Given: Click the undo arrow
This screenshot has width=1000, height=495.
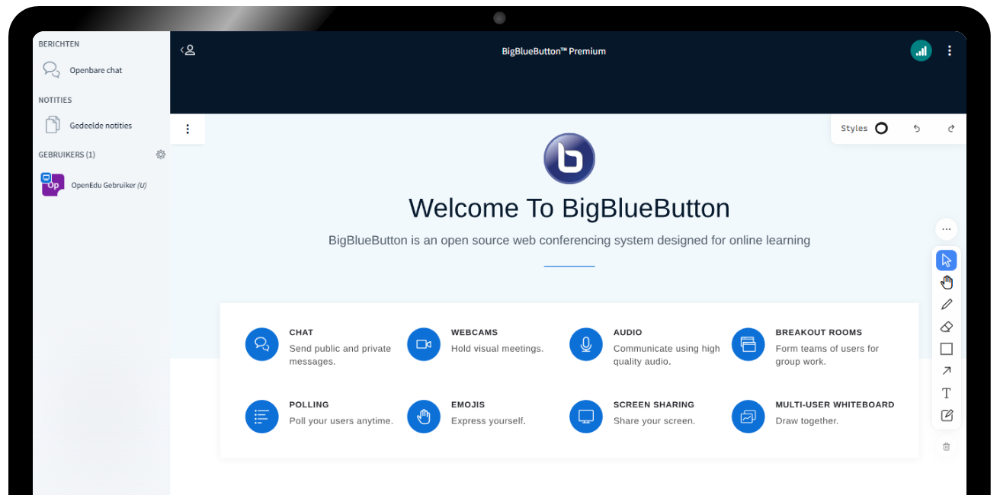Looking at the screenshot, I should tap(917, 129).
